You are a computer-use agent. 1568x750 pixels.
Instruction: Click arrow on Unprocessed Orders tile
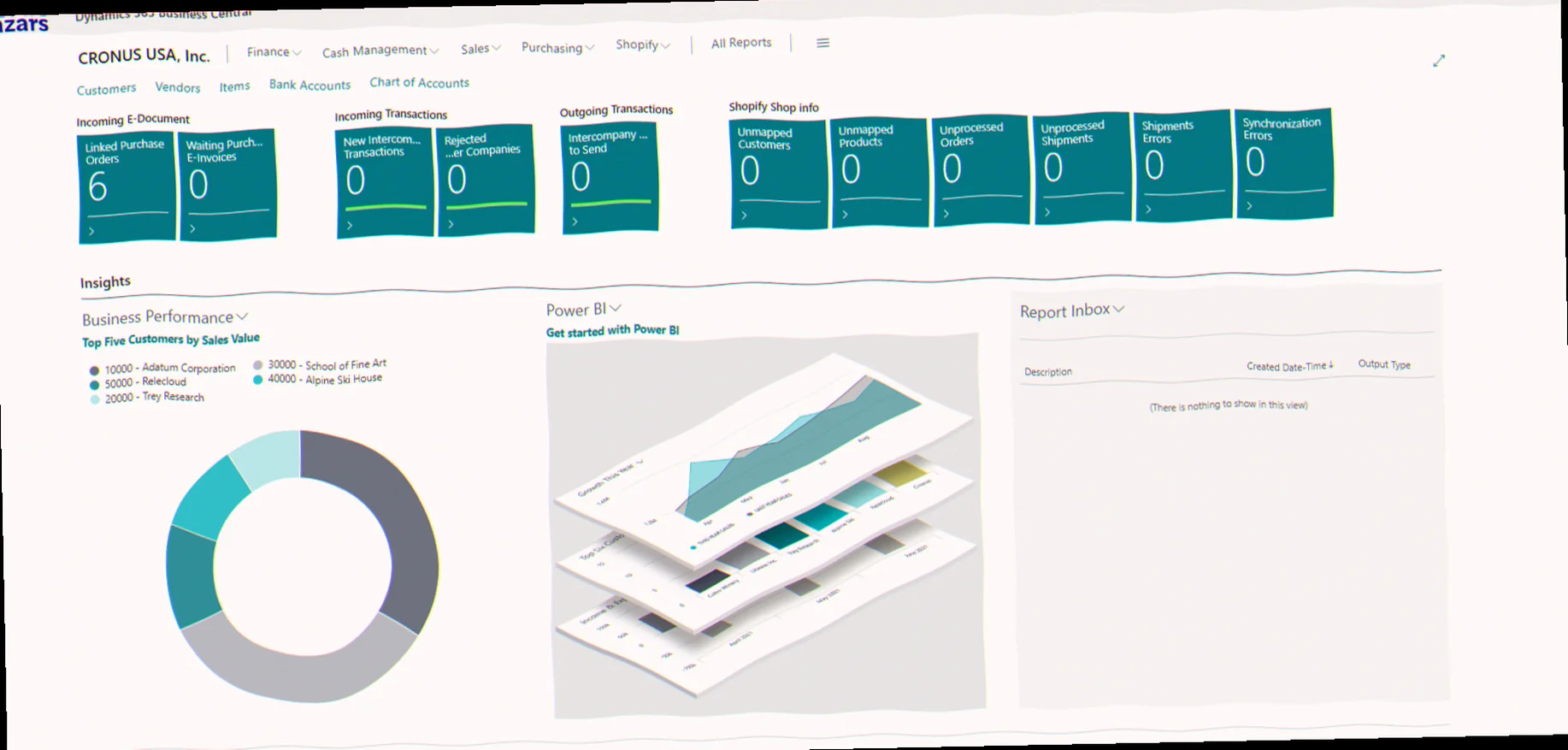click(x=946, y=213)
